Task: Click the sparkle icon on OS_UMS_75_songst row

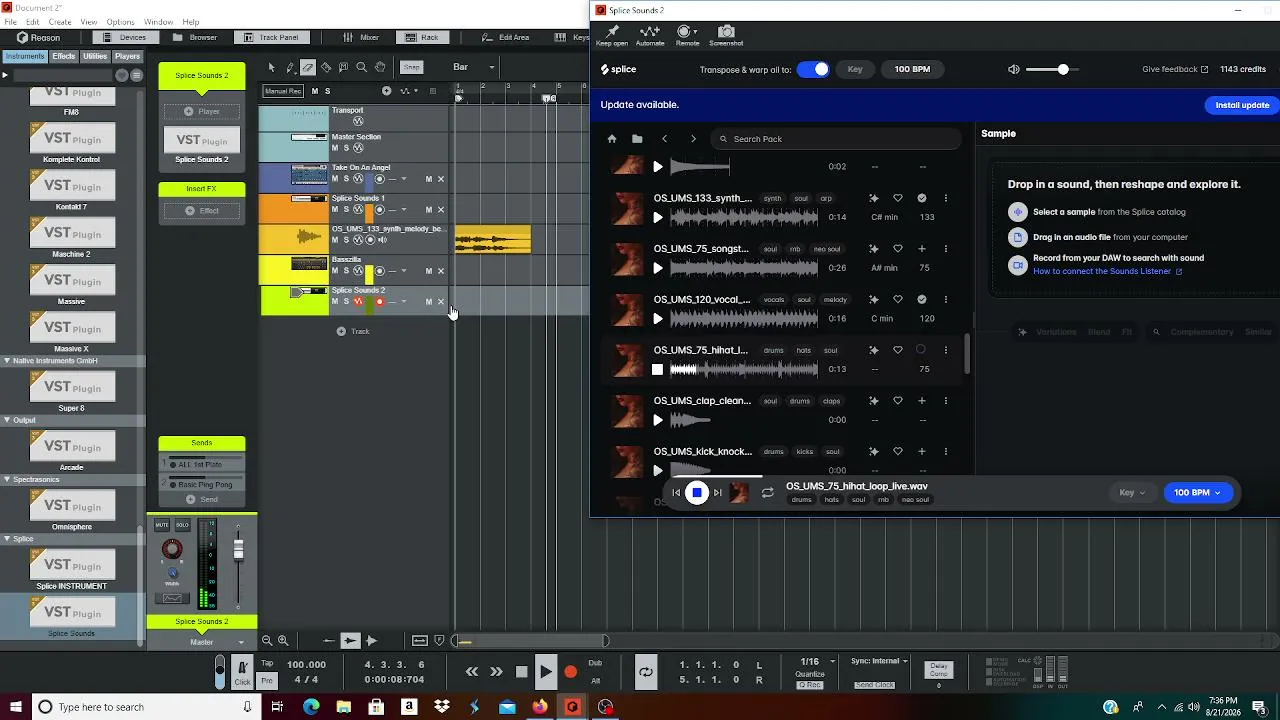Action: point(874,249)
